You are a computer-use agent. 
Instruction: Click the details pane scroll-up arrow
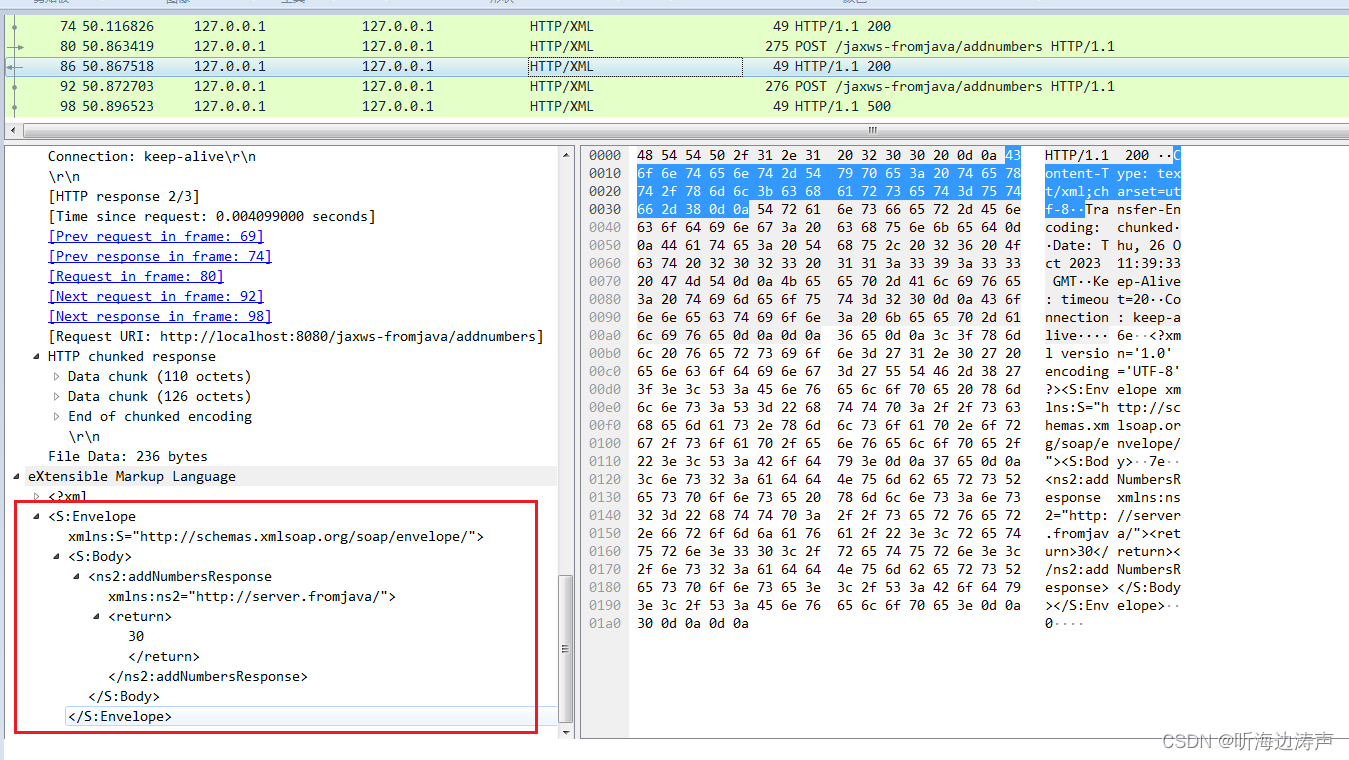(x=566, y=154)
